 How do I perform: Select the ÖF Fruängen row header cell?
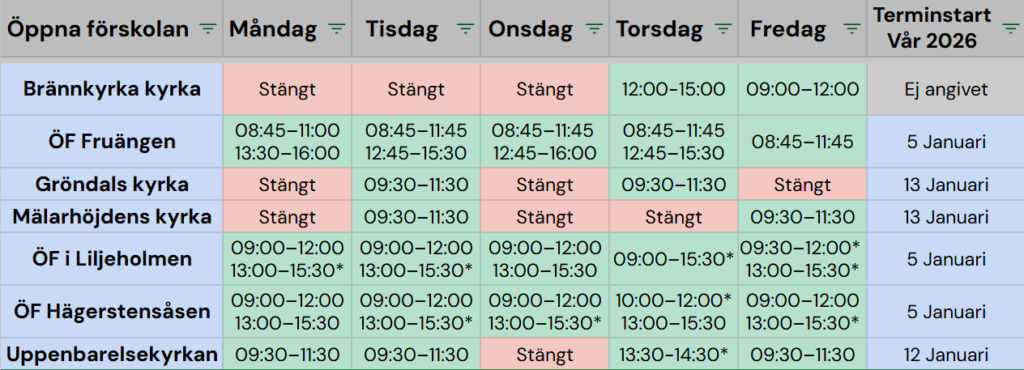[x=112, y=141]
